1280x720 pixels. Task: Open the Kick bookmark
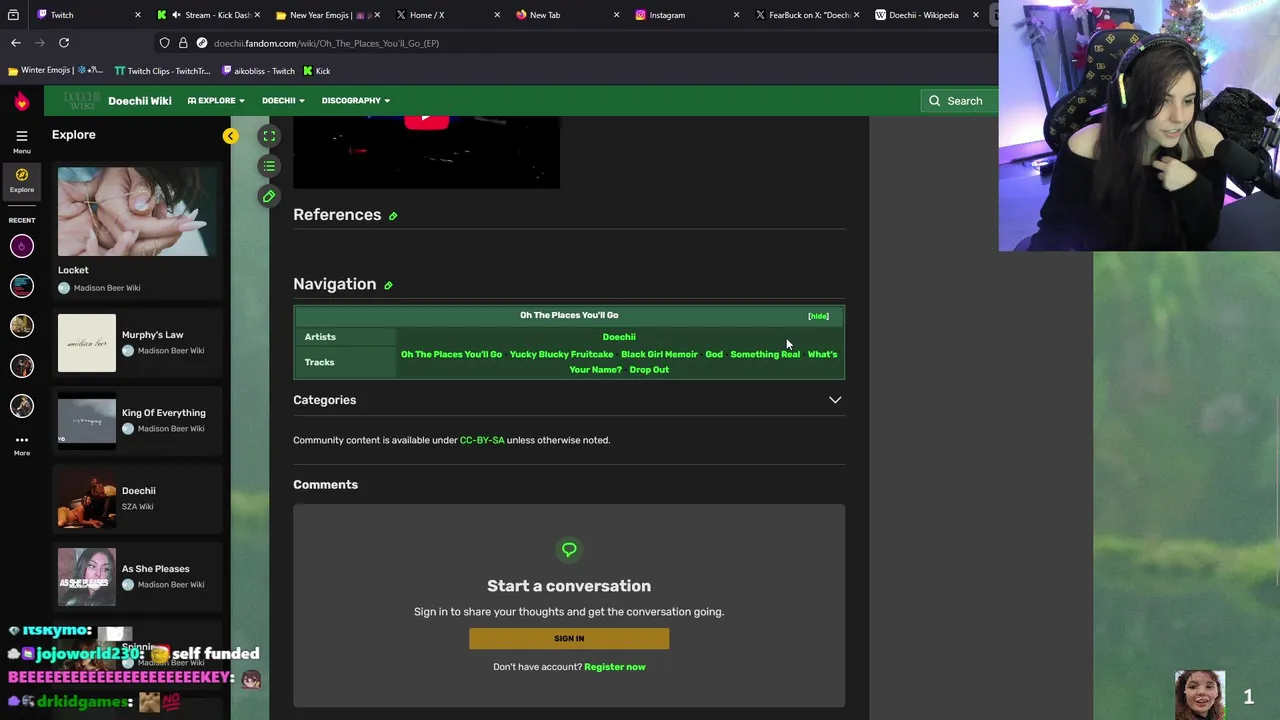[317, 71]
